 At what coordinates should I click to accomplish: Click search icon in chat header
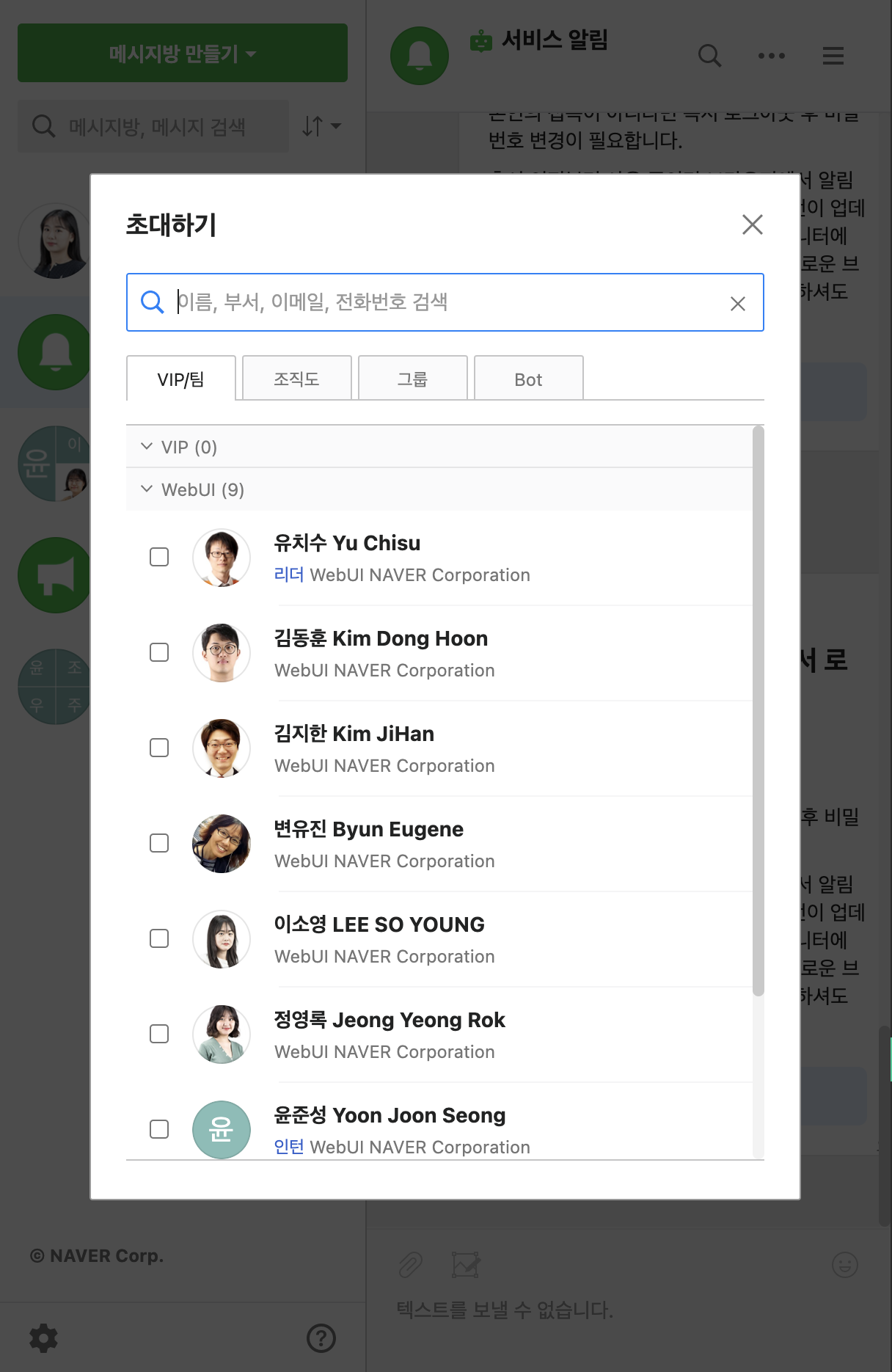pyautogui.click(x=709, y=56)
